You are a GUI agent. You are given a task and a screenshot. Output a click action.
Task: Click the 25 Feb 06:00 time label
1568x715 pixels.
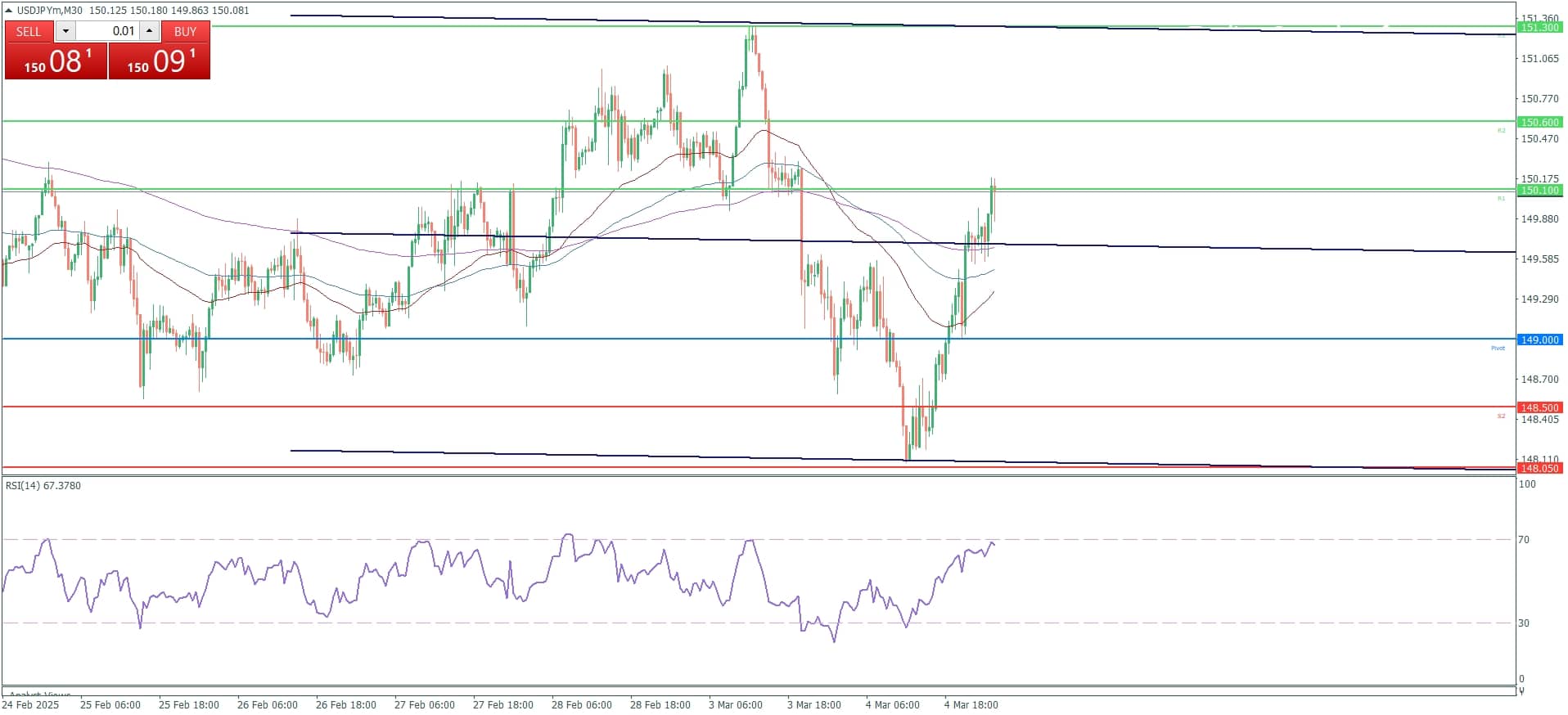tap(110, 705)
